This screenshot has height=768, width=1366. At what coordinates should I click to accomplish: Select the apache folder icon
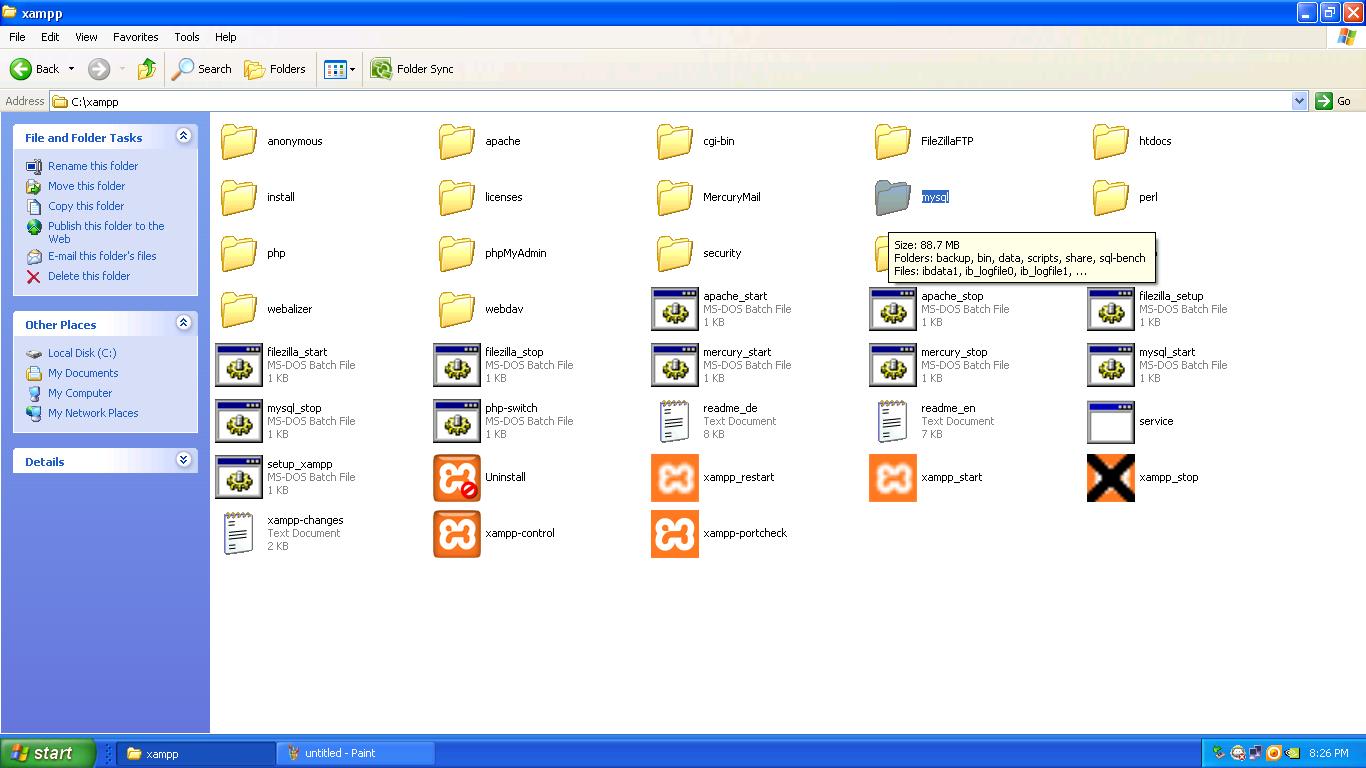click(x=457, y=142)
